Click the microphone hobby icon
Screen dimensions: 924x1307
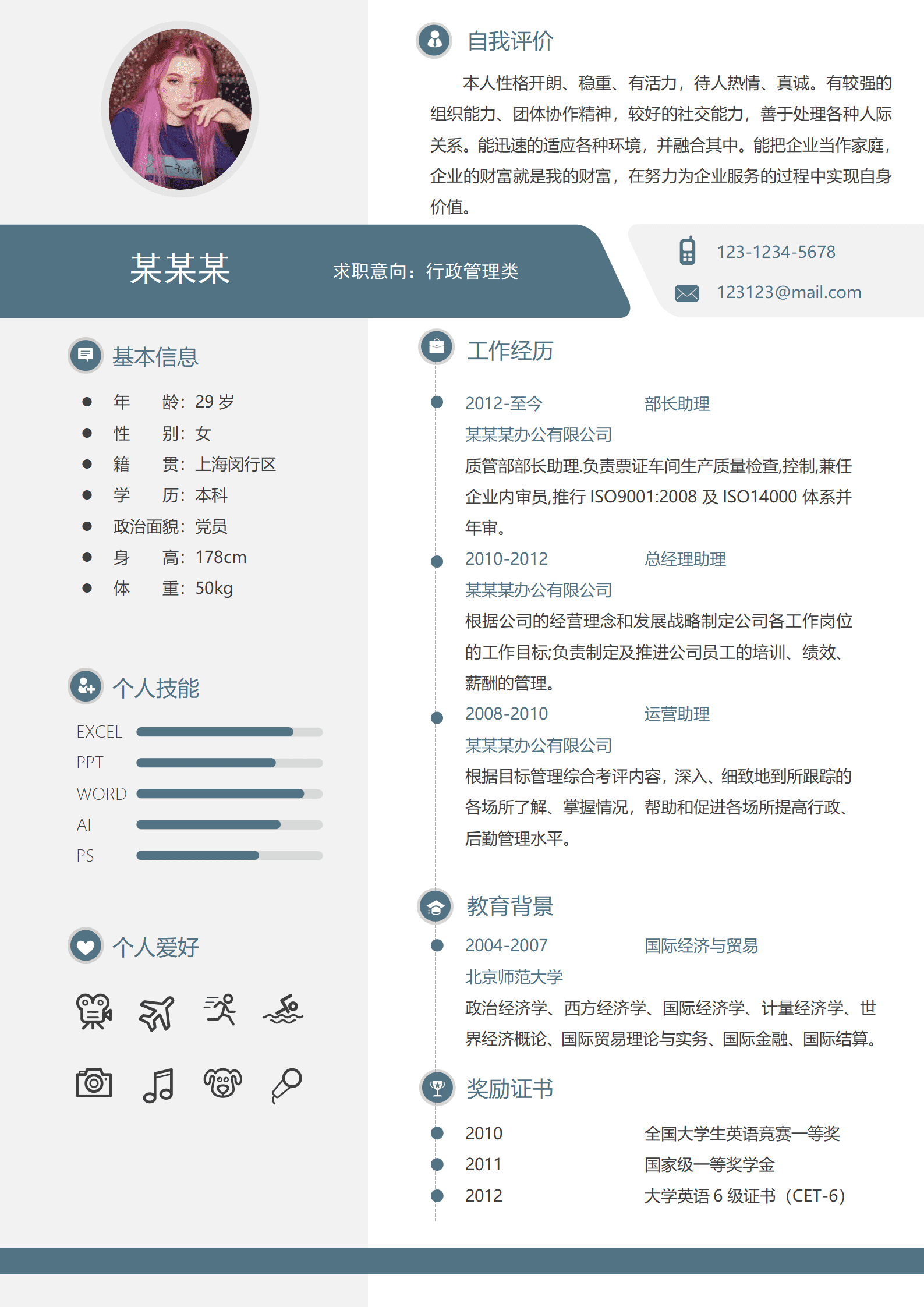click(286, 1085)
